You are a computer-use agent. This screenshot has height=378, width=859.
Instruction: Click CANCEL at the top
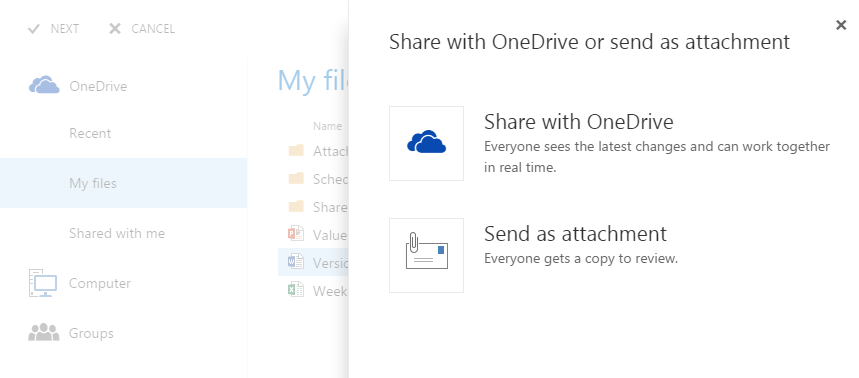[x=153, y=29]
